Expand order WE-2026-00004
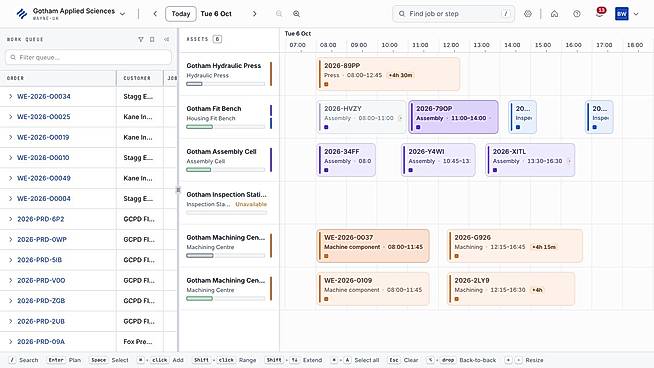 tap(10, 199)
